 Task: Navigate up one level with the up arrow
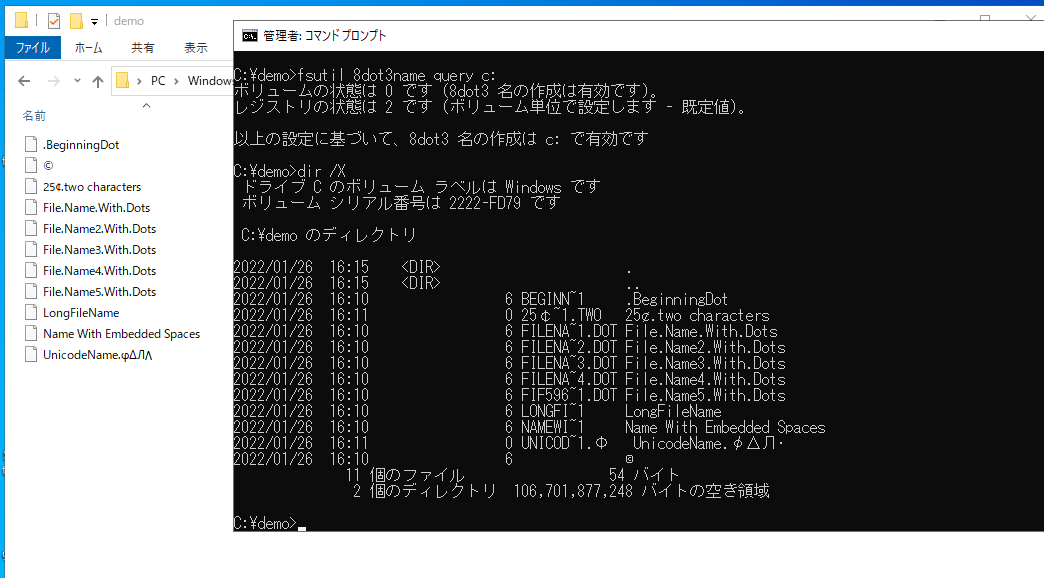(x=98, y=80)
